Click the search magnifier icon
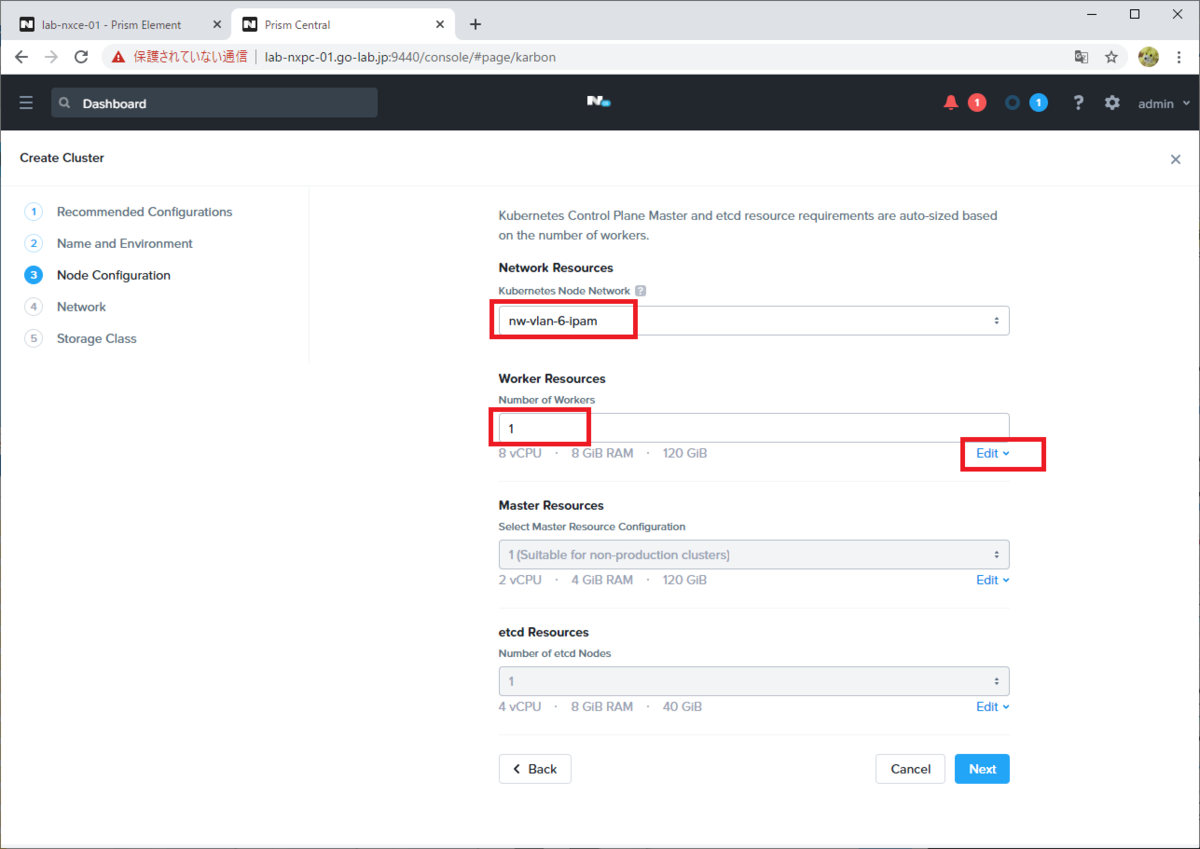Viewport: 1200px width, 849px height. tap(66, 103)
